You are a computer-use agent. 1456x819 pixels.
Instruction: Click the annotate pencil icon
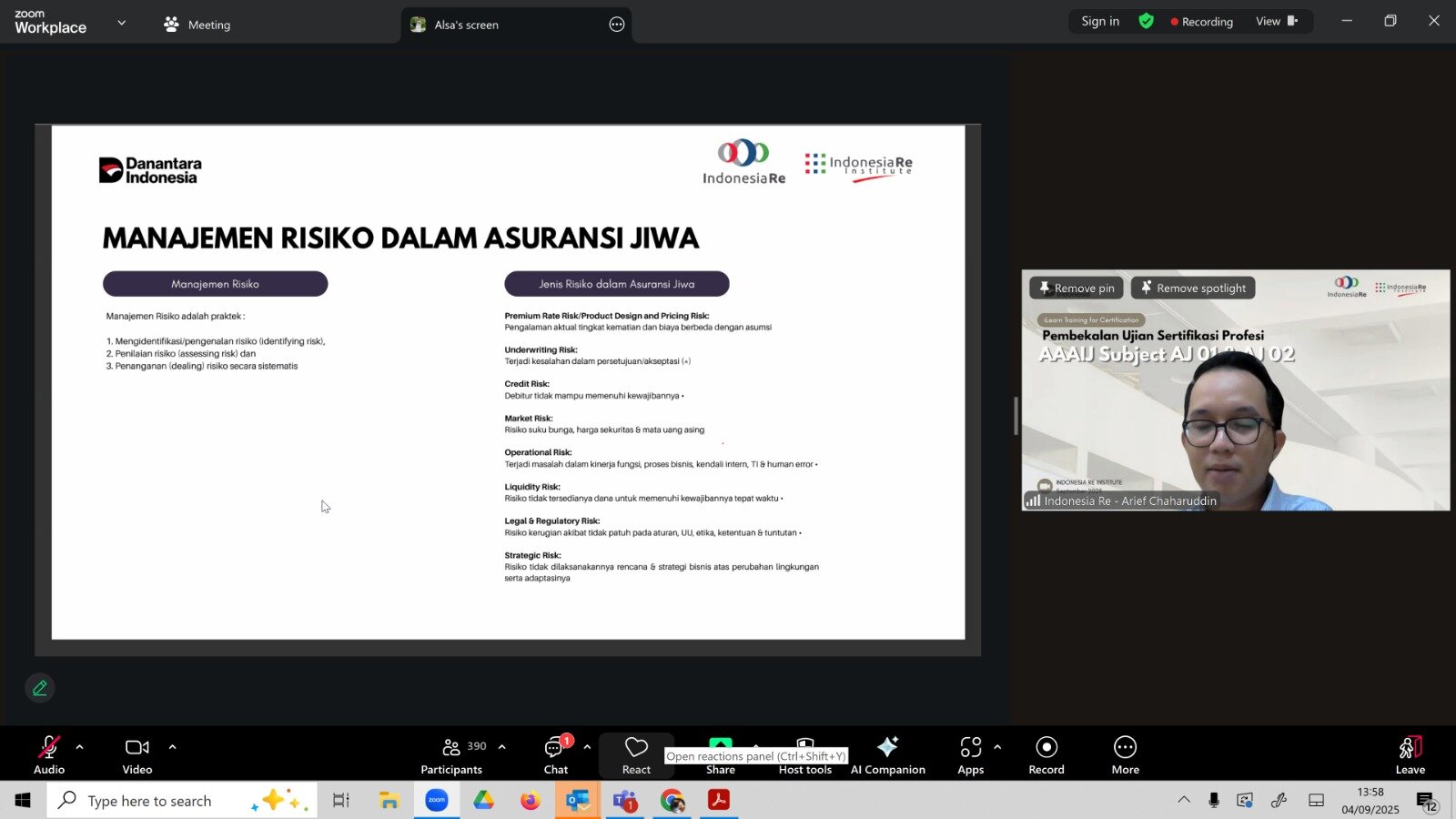[40, 688]
